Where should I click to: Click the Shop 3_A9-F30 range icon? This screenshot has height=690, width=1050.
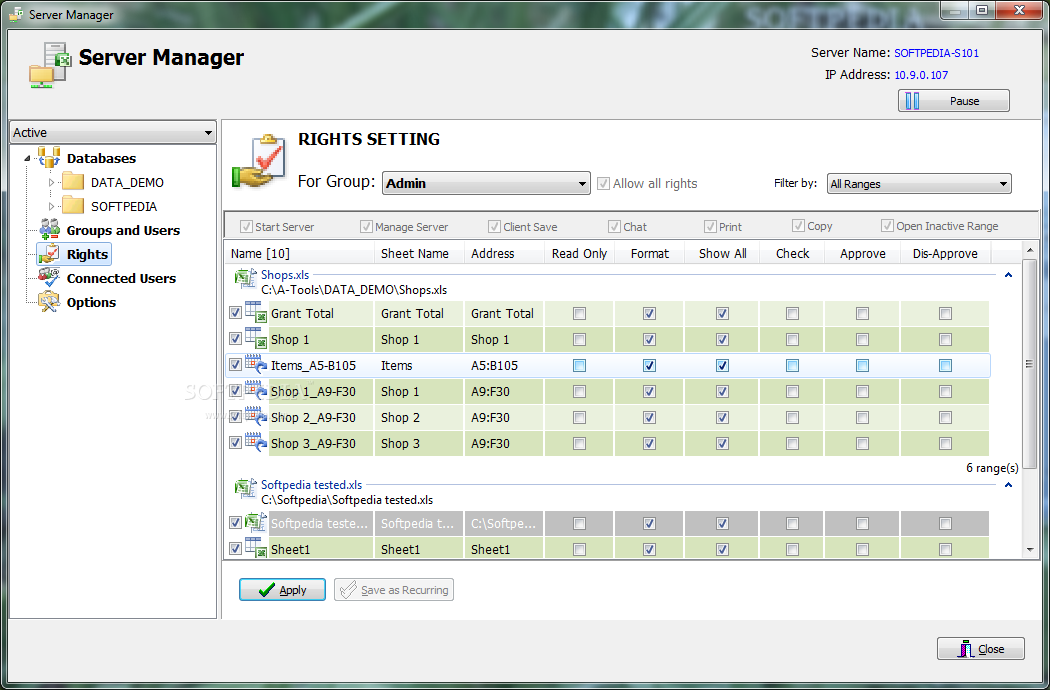click(256, 442)
